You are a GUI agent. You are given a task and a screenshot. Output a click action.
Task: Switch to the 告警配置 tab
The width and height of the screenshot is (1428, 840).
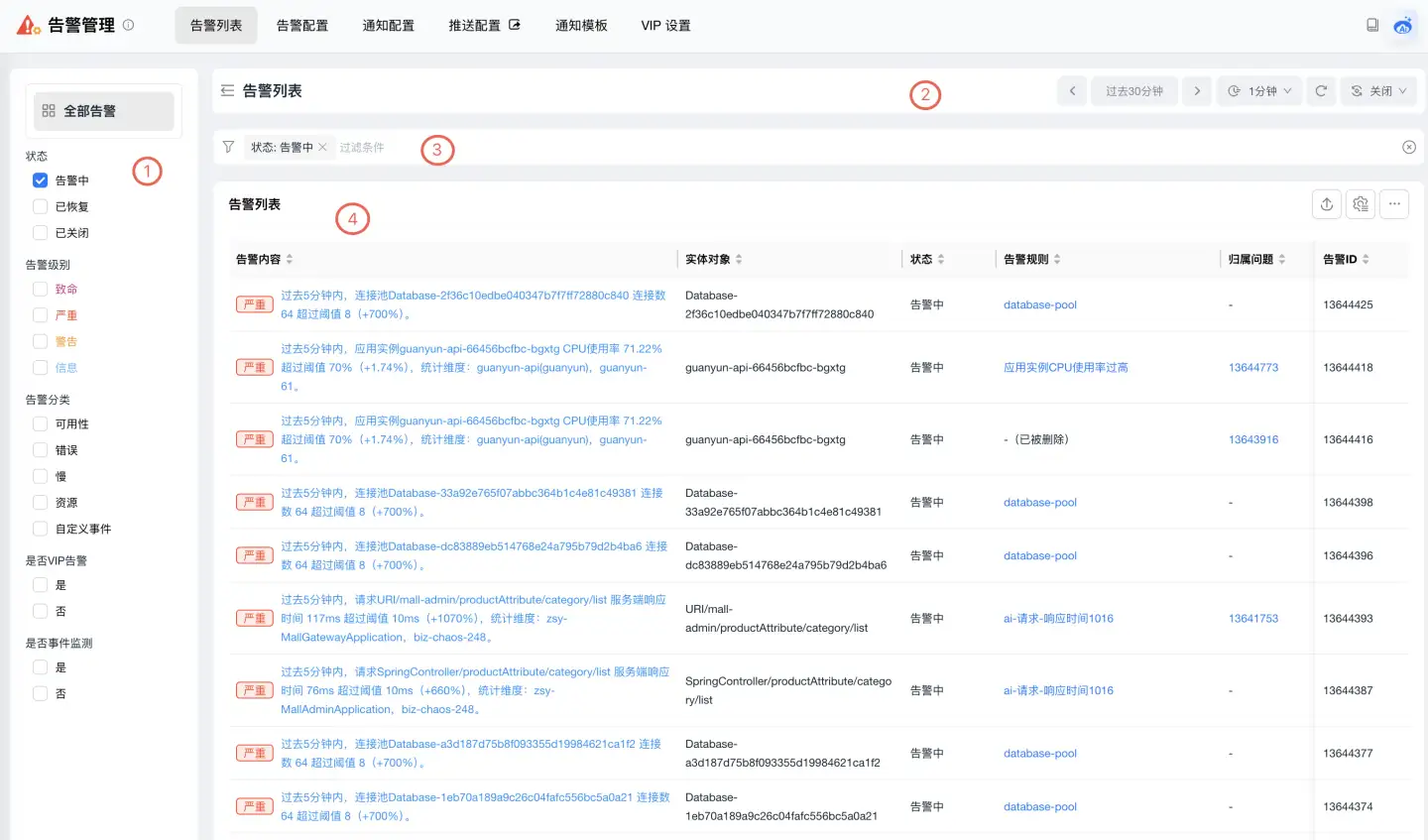(301, 26)
